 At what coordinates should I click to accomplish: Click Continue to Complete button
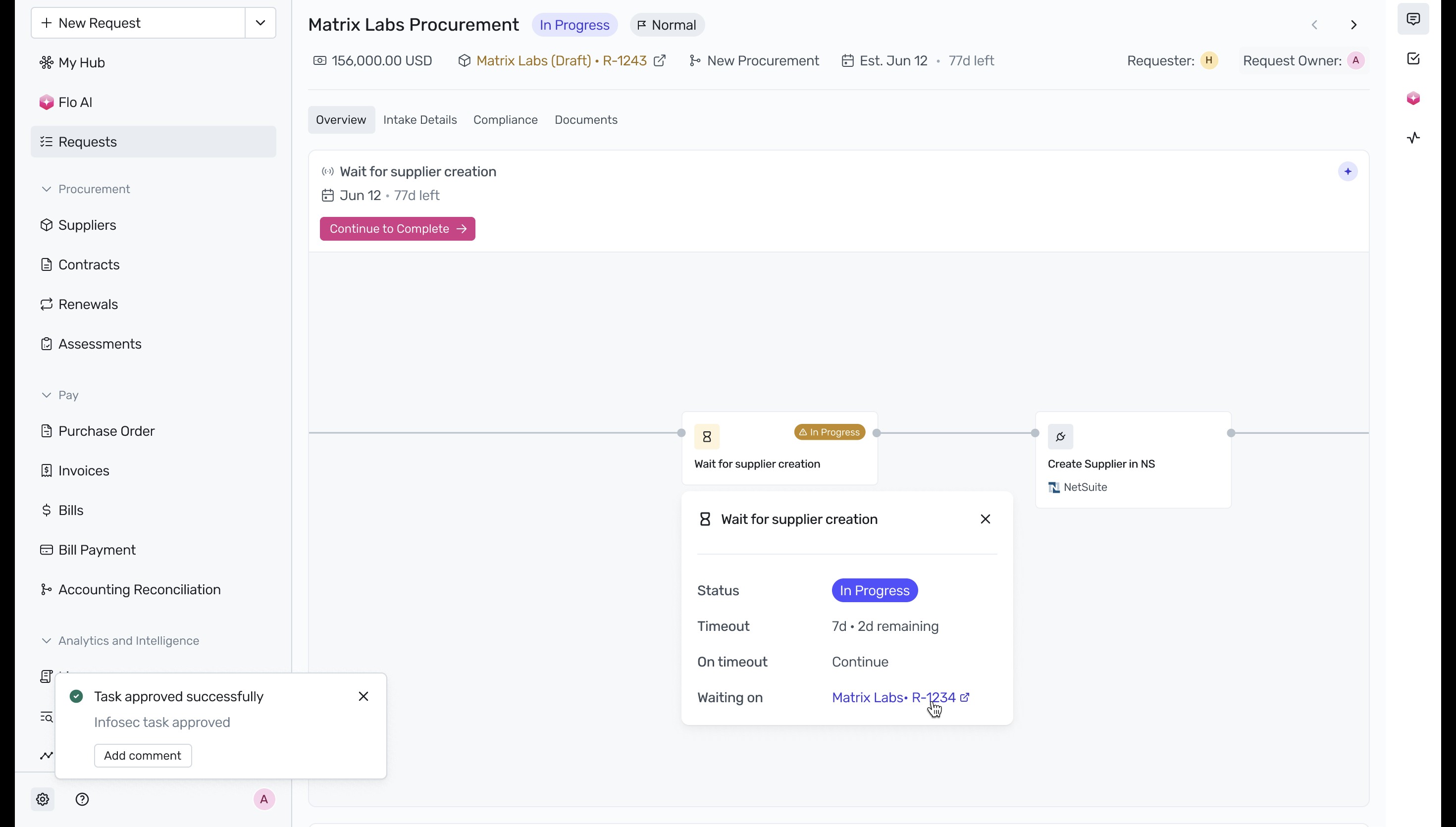click(x=398, y=229)
